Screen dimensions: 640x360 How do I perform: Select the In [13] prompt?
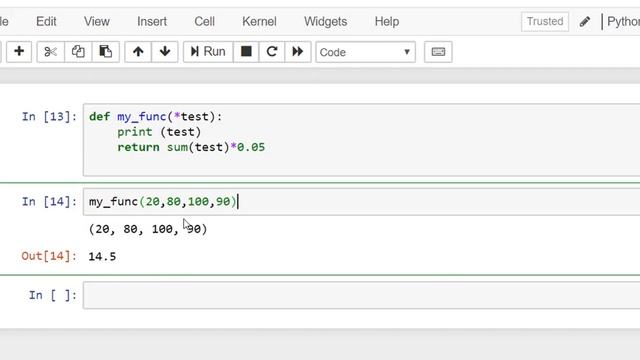[49, 117]
